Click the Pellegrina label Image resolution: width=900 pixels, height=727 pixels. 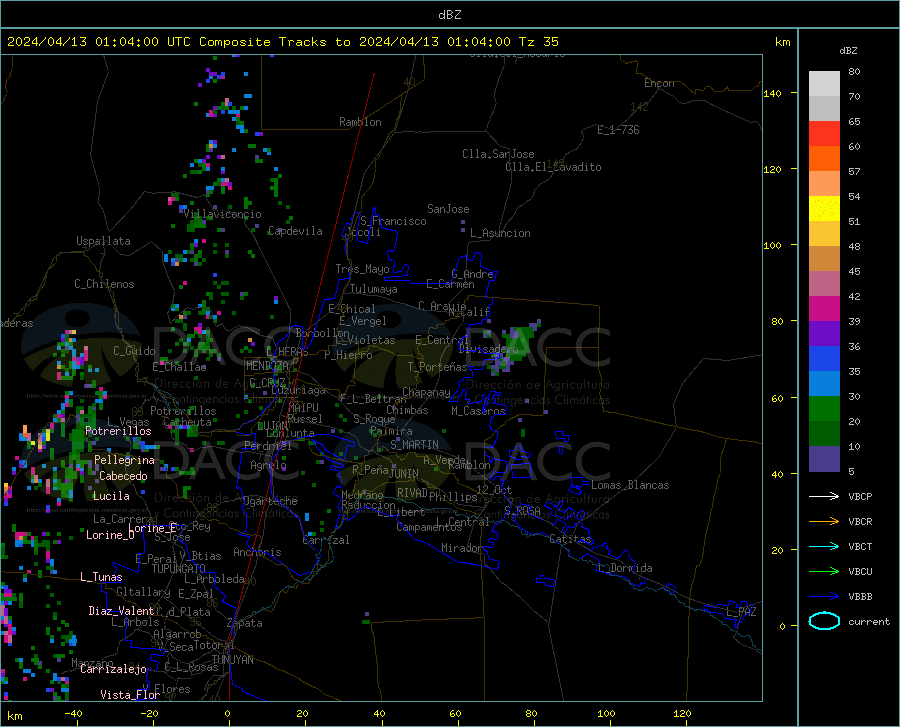point(125,460)
